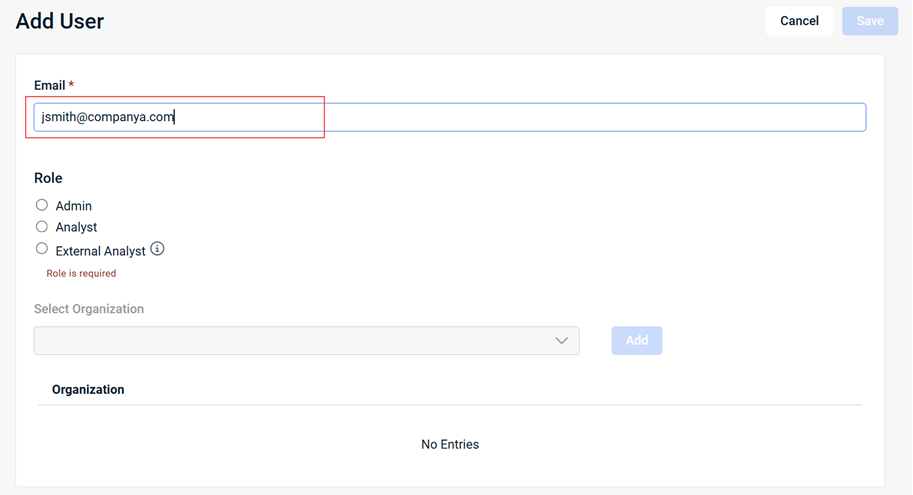Open the Select Organization dropdown field
The image size is (913, 495).
coord(290,341)
